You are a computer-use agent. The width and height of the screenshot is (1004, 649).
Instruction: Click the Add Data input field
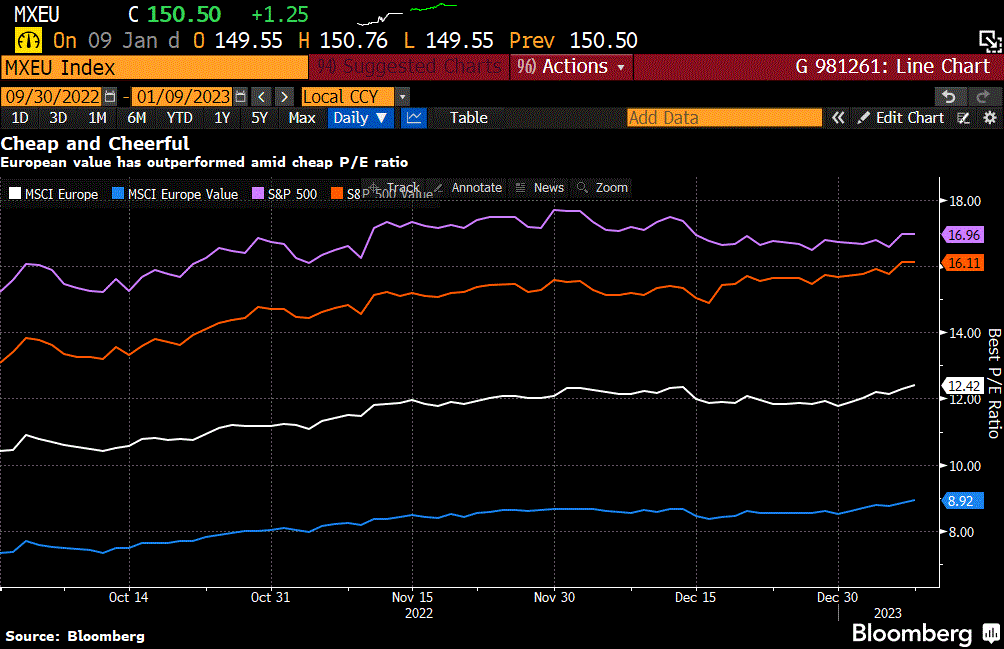pyautogui.click(x=724, y=118)
